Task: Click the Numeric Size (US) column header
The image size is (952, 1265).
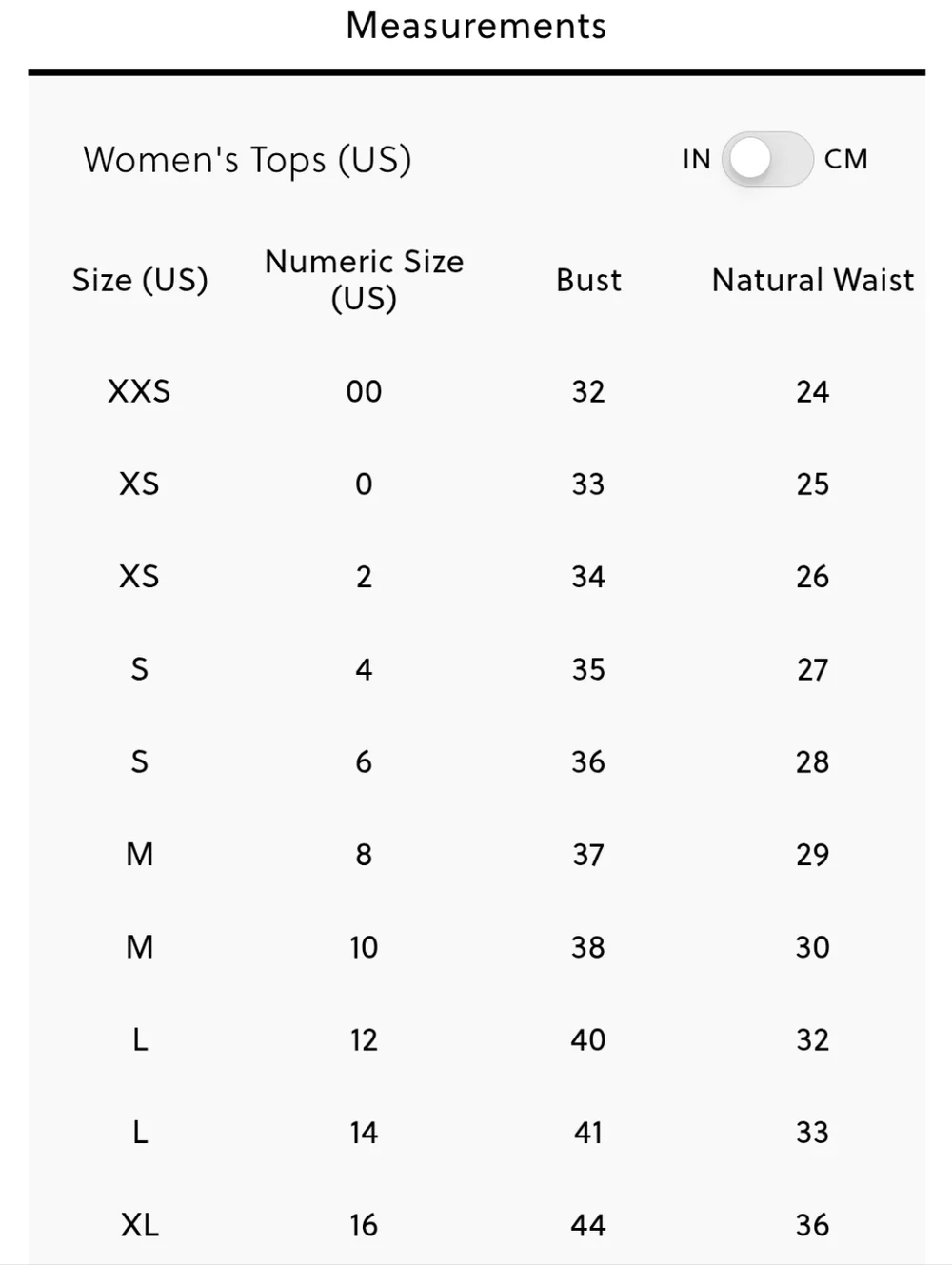Action: (x=364, y=280)
